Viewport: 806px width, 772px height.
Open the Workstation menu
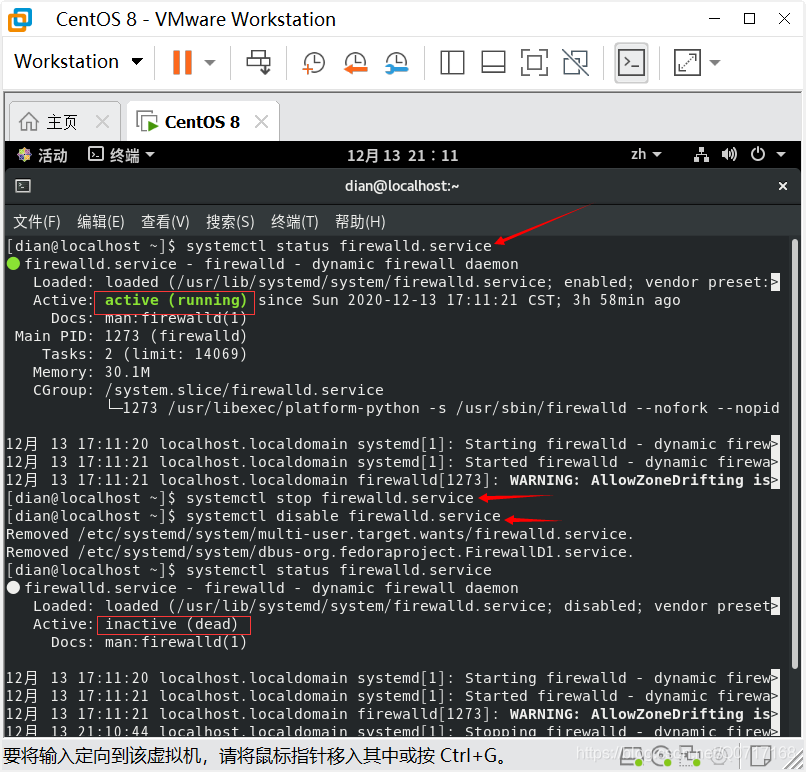pos(78,62)
